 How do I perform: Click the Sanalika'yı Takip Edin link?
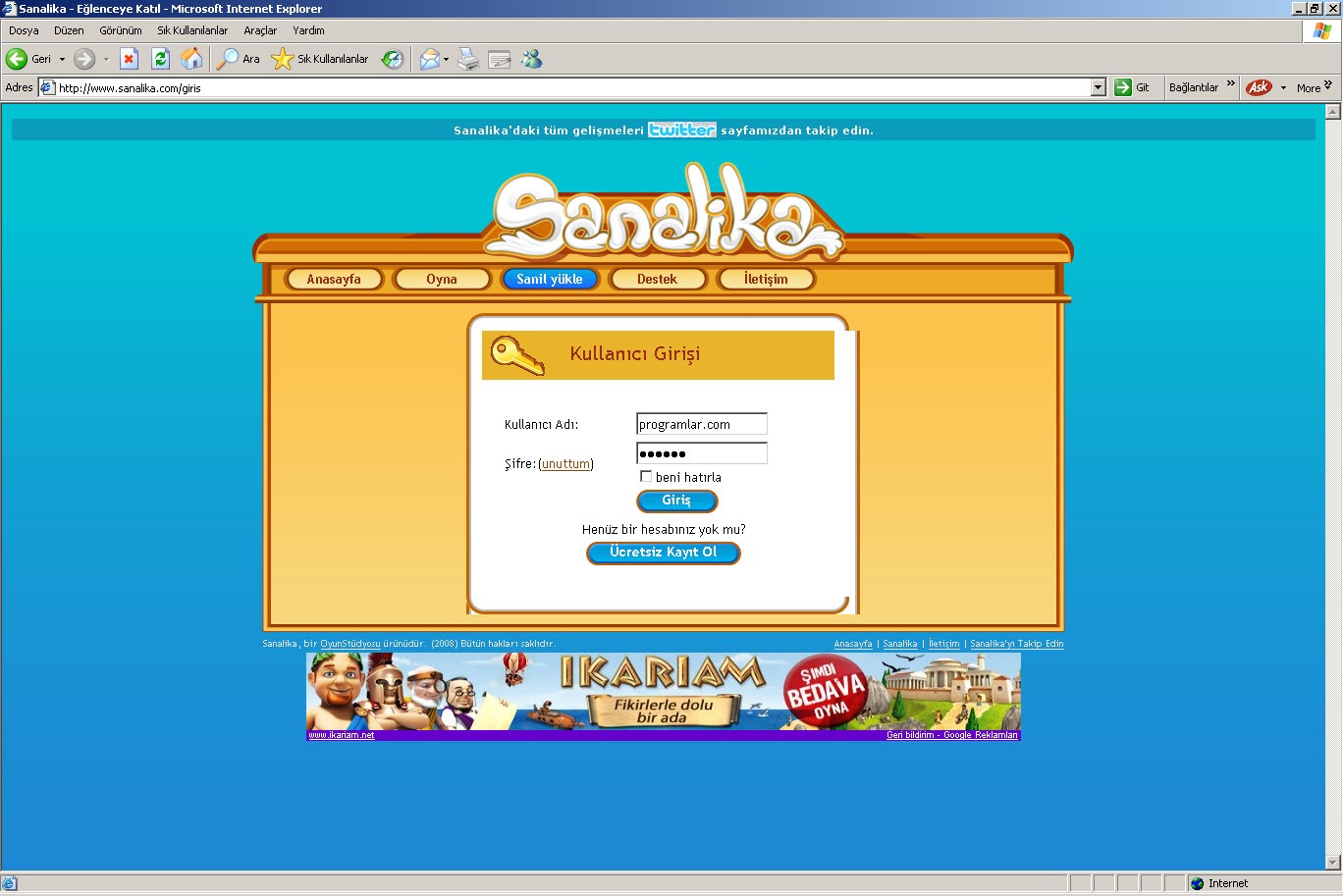click(1017, 644)
